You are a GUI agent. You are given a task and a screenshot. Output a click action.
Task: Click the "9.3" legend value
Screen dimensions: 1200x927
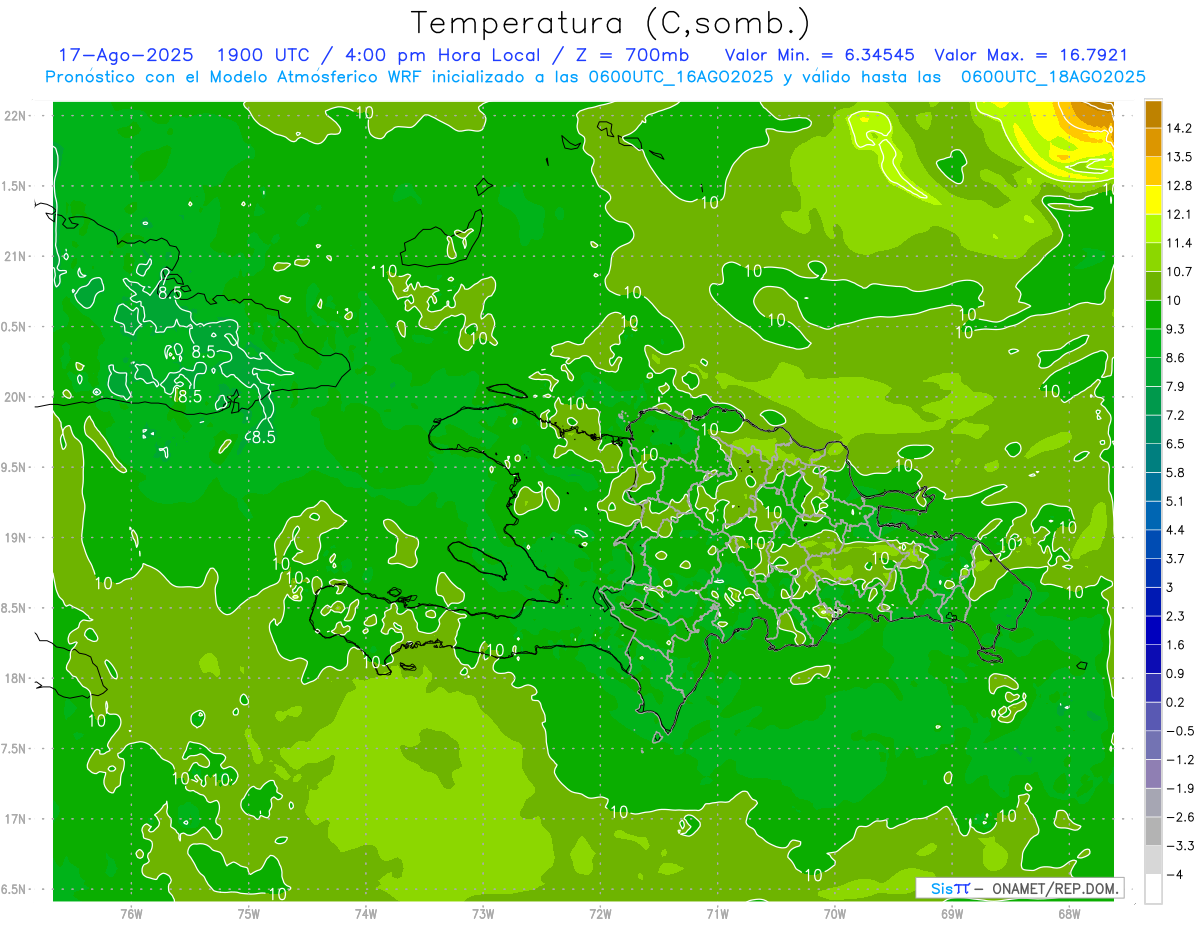pyautogui.click(x=1175, y=329)
